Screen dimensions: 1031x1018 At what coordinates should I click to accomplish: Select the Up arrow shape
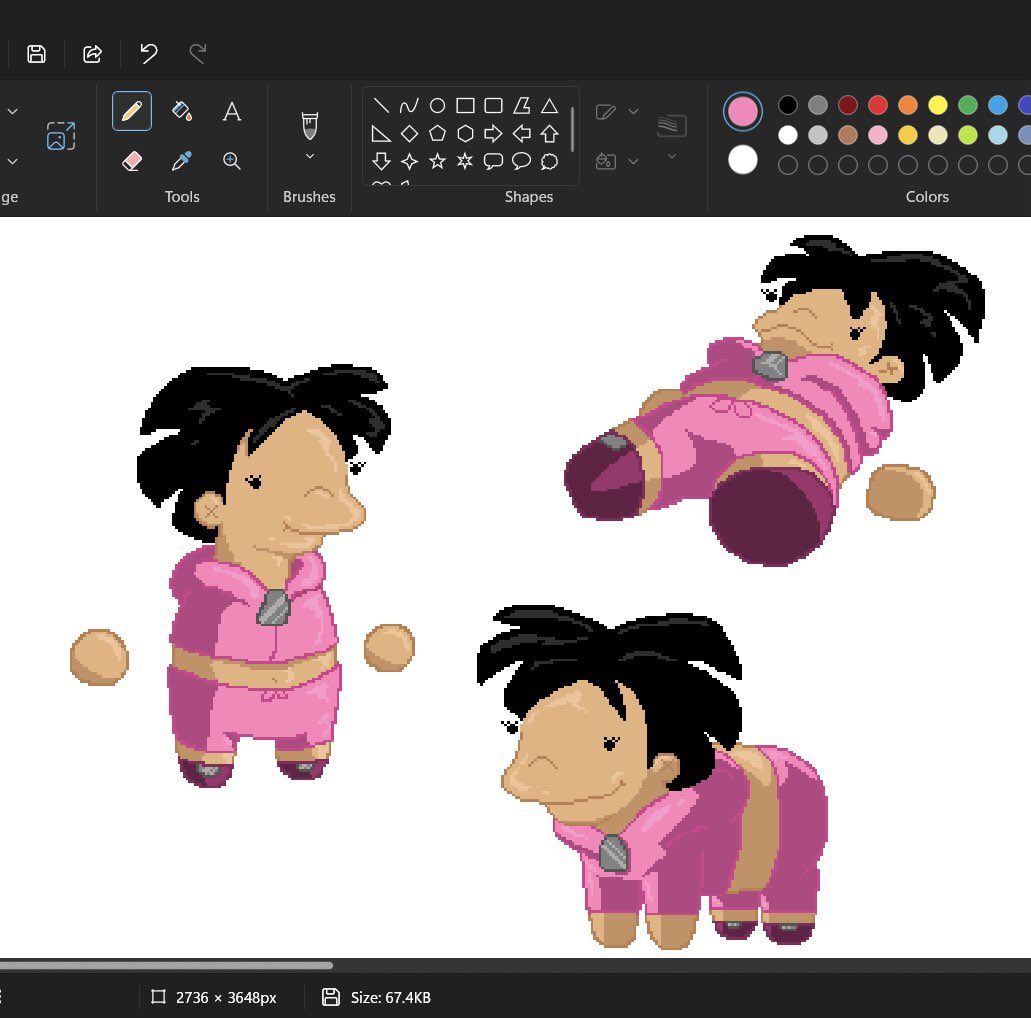click(550, 133)
